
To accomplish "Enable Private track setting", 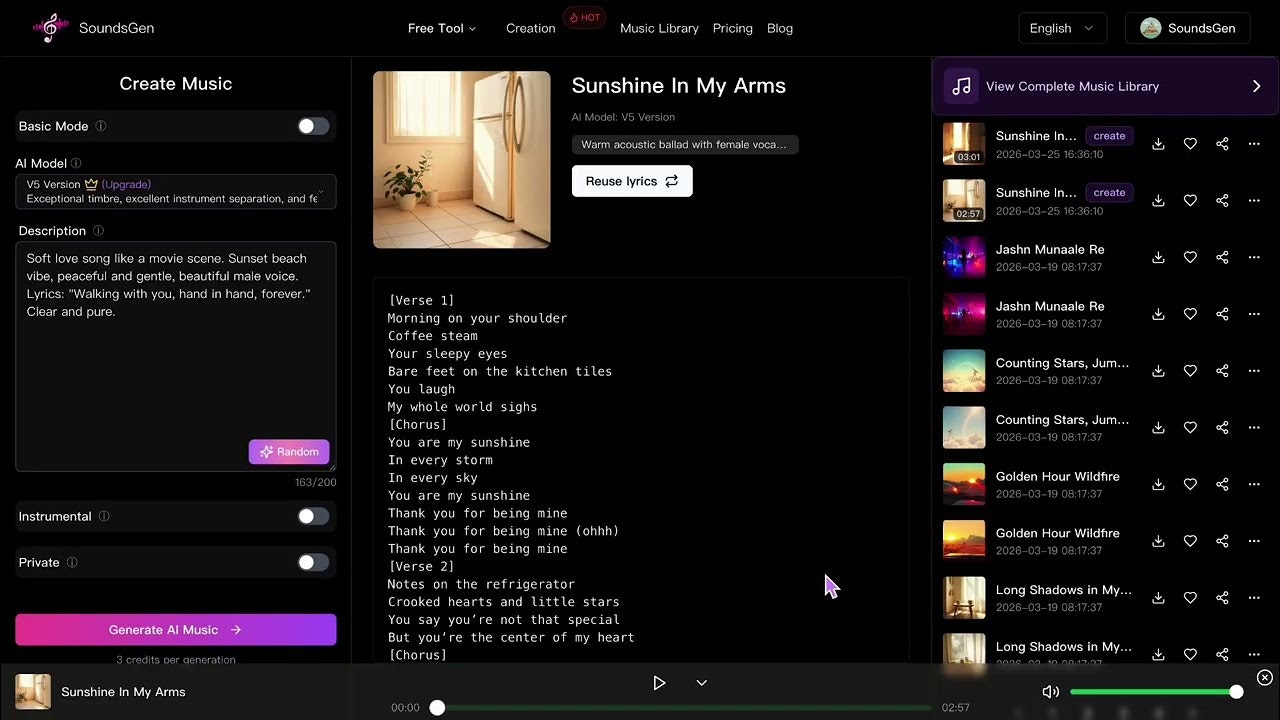I will [313, 562].
